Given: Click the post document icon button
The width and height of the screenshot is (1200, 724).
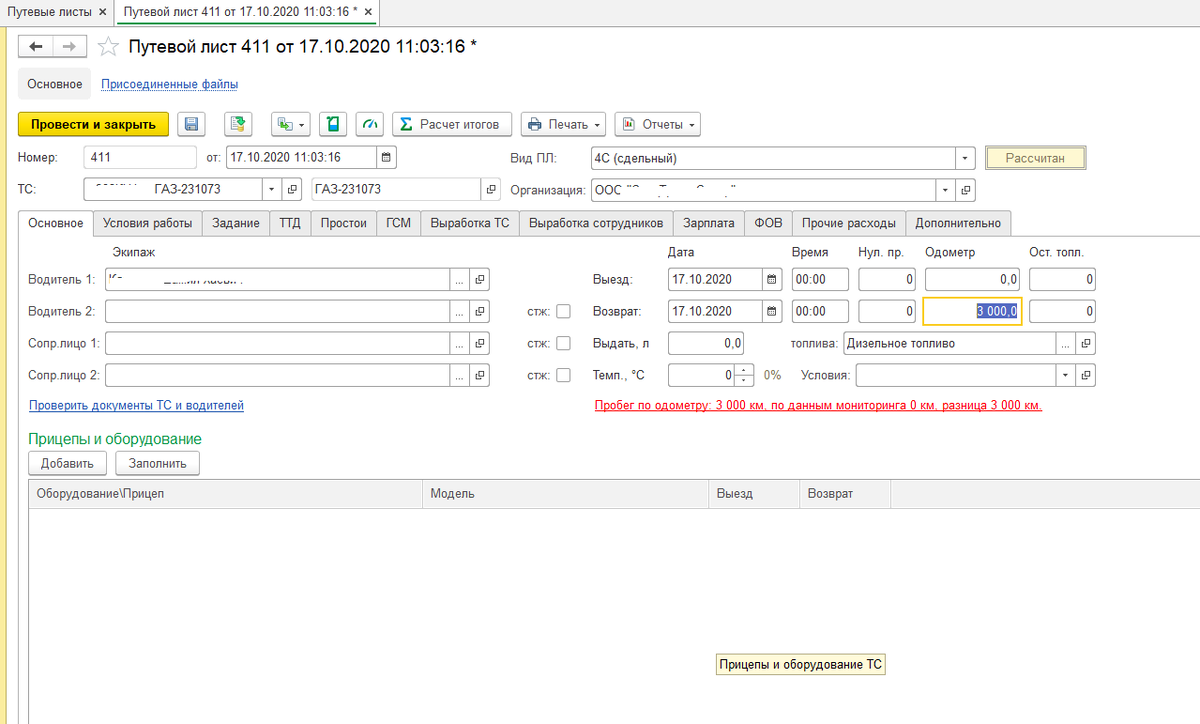Looking at the screenshot, I should [x=238, y=124].
